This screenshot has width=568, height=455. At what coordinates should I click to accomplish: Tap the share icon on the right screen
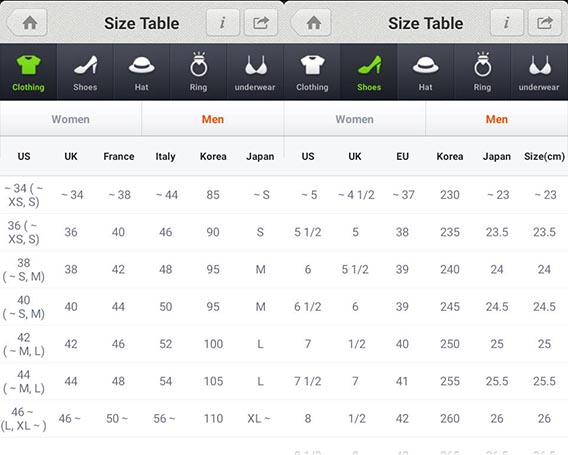pyautogui.click(x=545, y=23)
